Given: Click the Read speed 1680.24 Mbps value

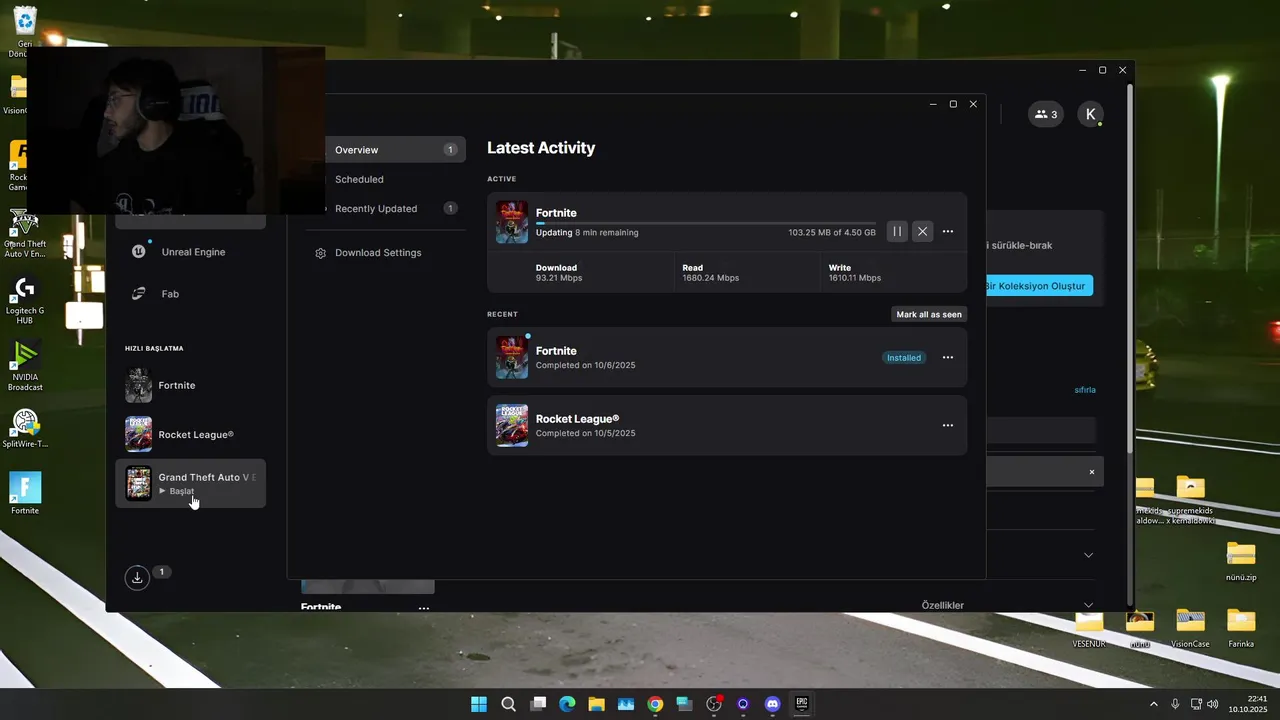Looking at the screenshot, I should (711, 278).
